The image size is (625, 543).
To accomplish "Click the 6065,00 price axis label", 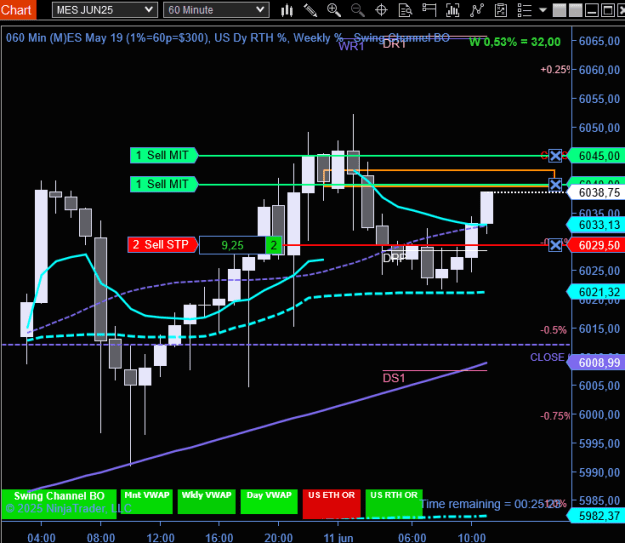I will click(599, 41).
